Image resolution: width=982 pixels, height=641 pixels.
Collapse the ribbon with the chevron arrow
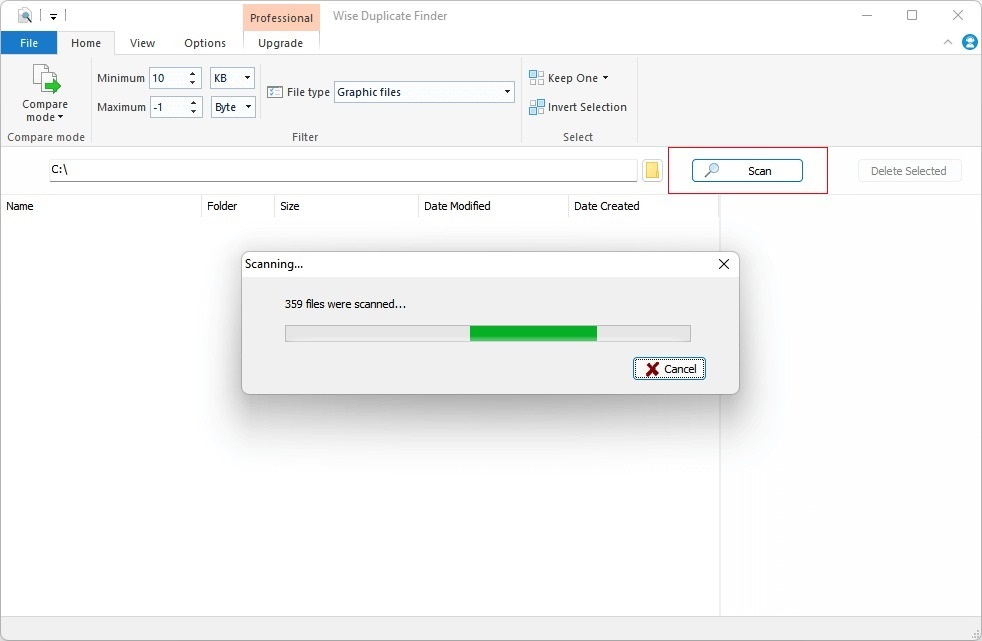coord(948,42)
